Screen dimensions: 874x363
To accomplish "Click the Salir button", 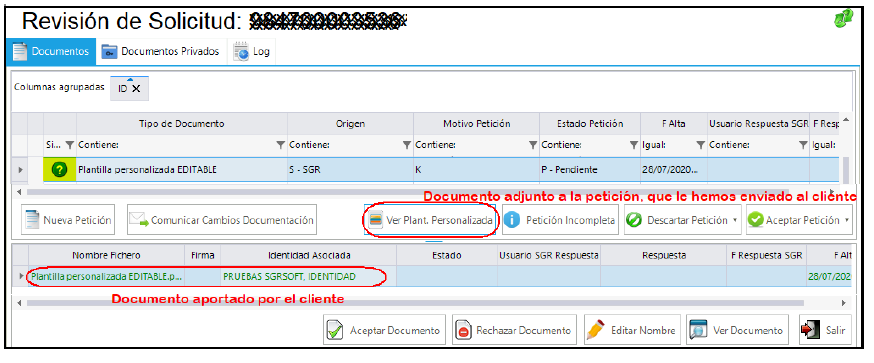I will [x=825, y=331].
